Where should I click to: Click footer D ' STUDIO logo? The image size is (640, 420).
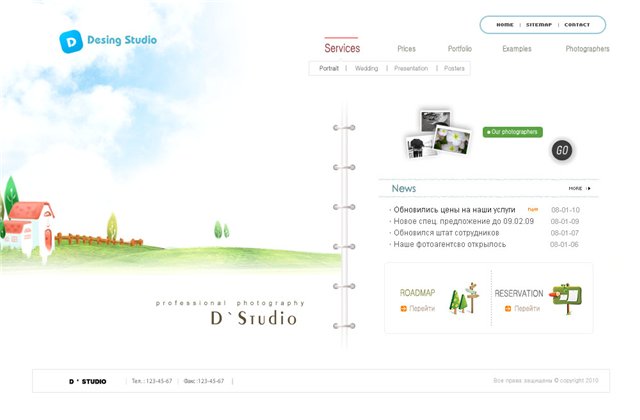pos(87,381)
